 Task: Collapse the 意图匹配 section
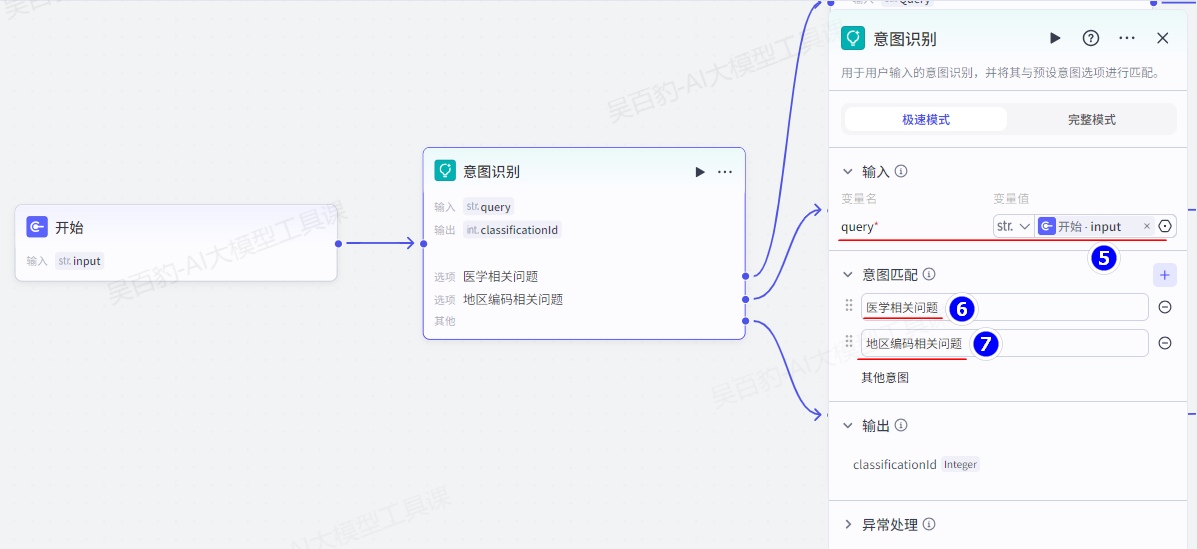[848, 274]
